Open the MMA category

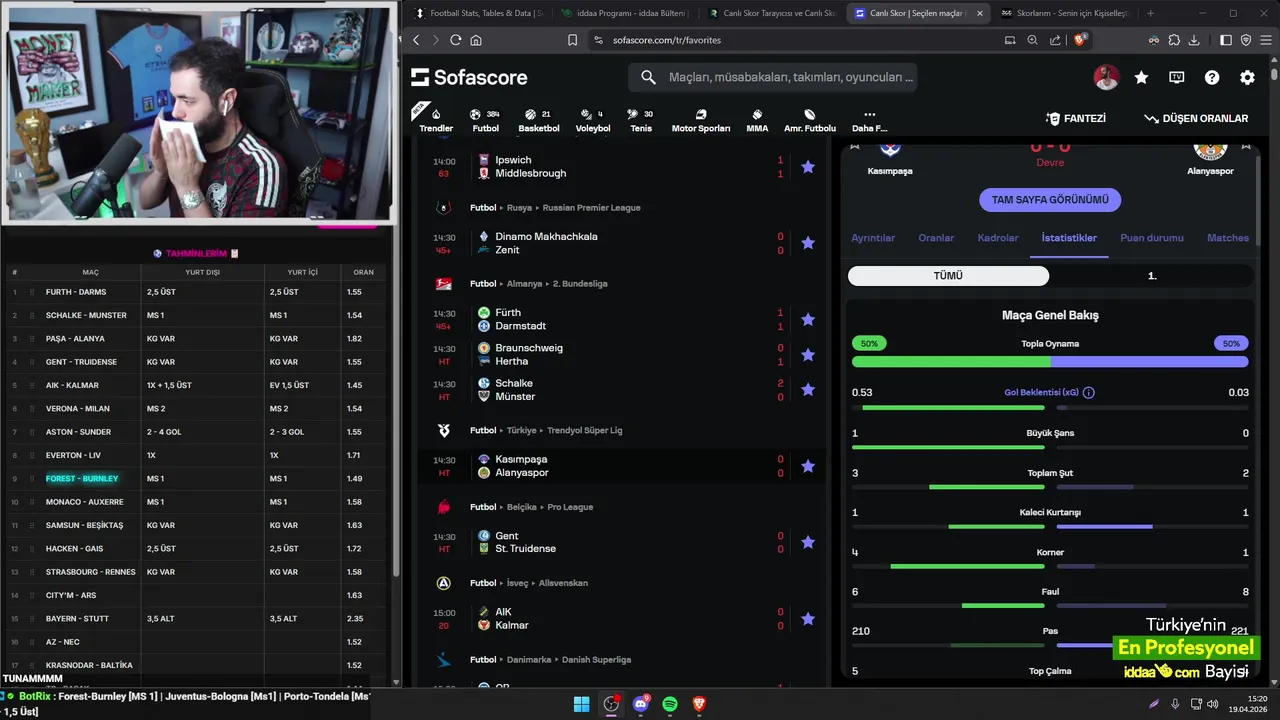coord(757,120)
